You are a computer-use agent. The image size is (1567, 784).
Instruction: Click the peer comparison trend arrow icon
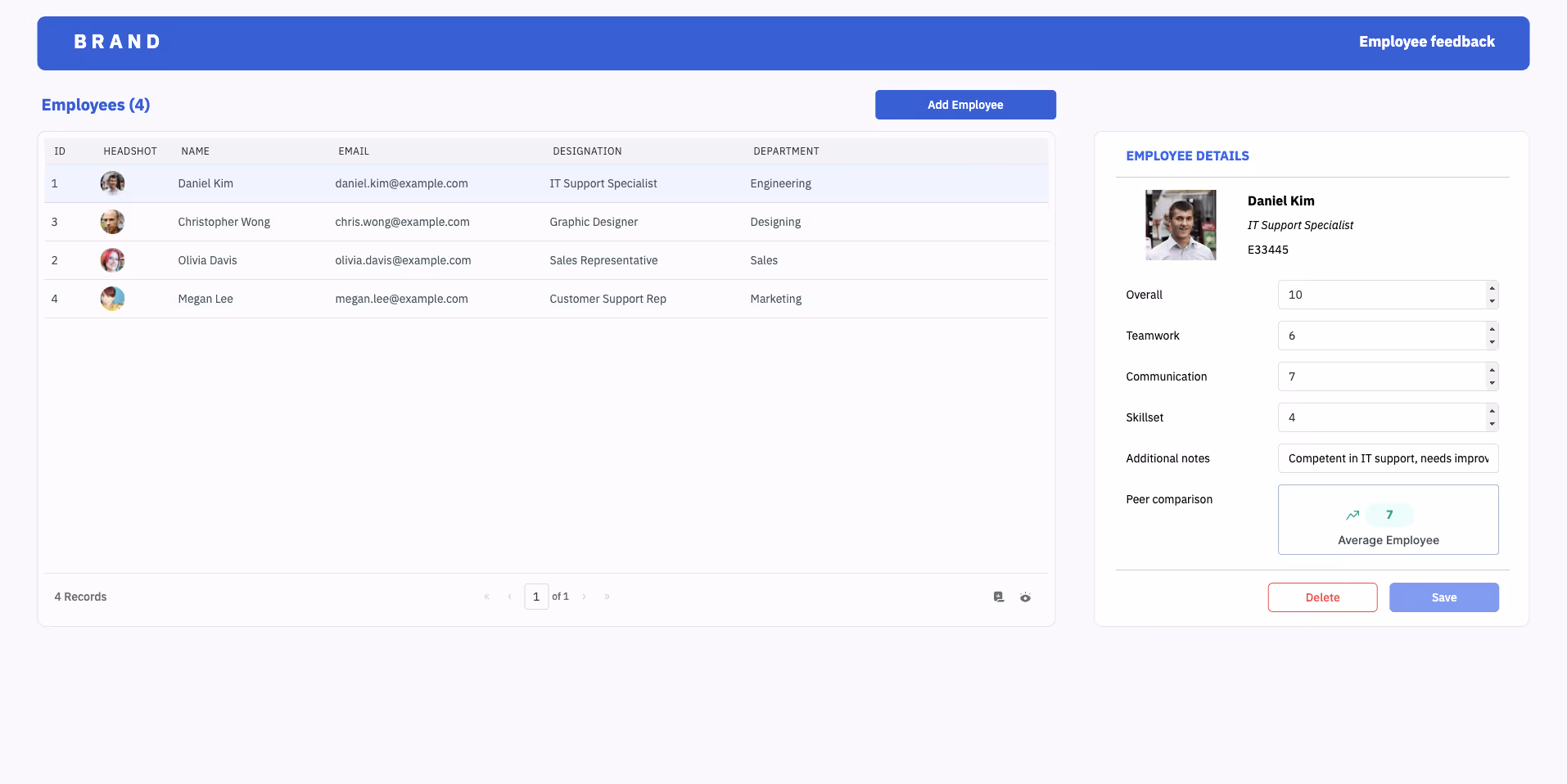(1352, 515)
